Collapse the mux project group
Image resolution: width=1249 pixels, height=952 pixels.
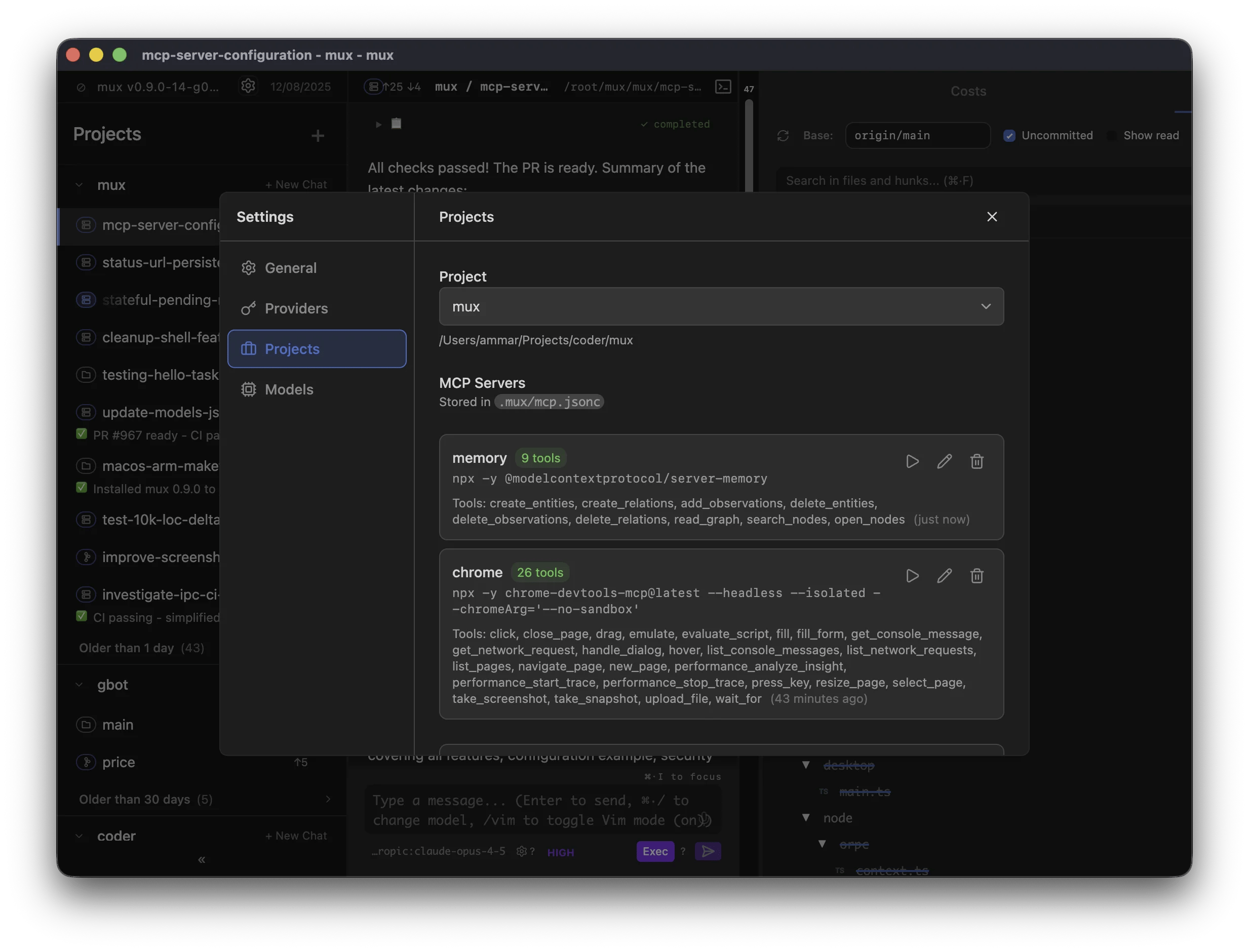pos(80,185)
